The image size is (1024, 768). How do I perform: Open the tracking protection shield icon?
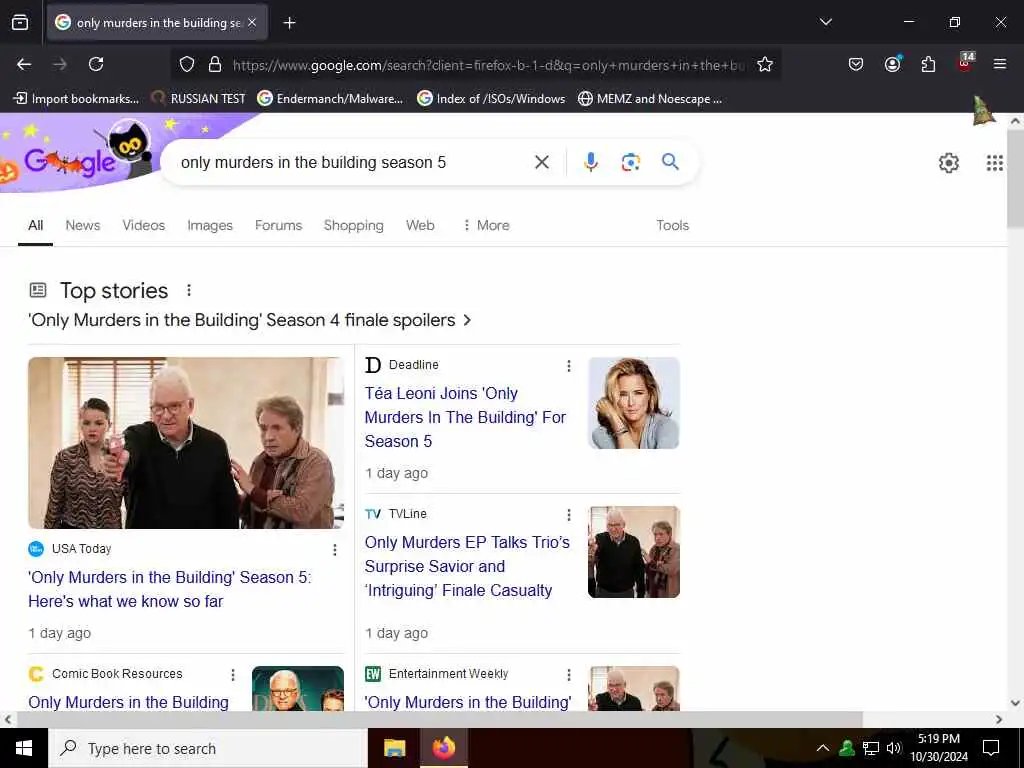click(x=187, y=65)
